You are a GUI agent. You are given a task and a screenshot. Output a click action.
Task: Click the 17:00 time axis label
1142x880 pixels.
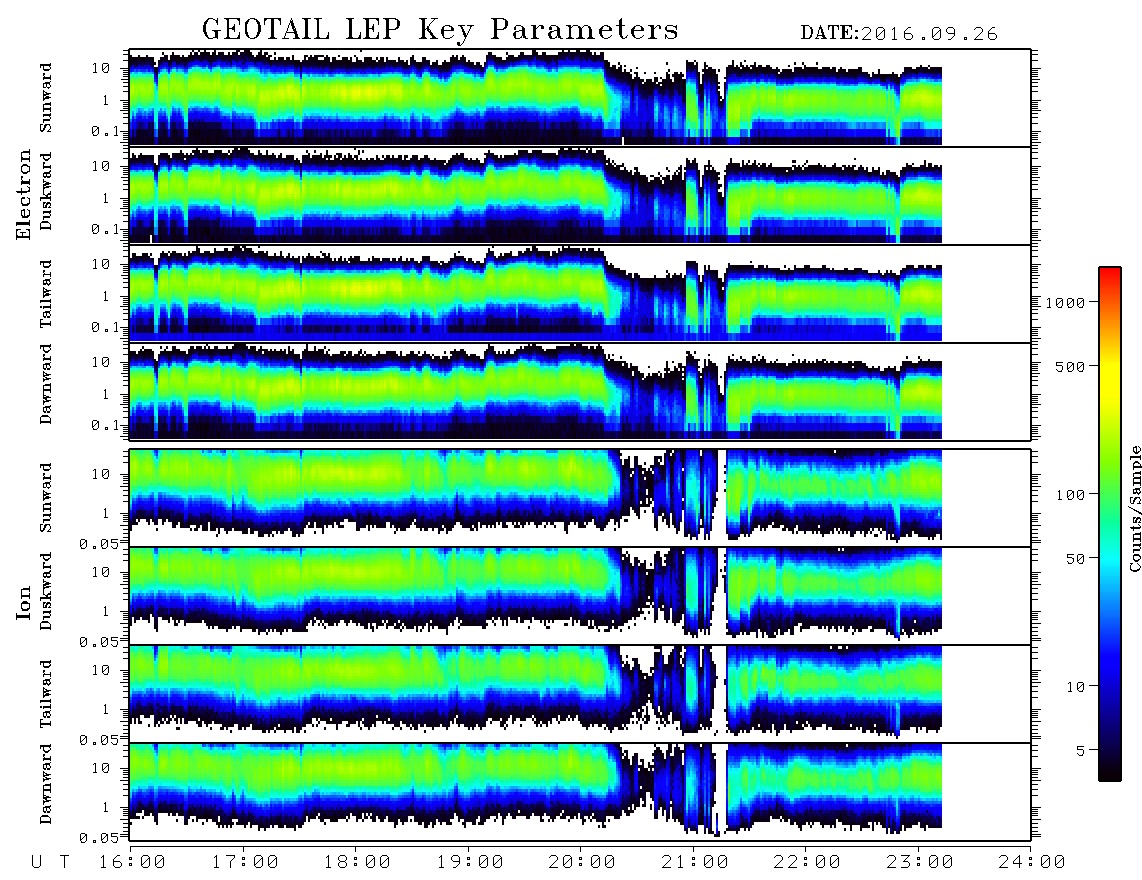click(x=245, y=863)
